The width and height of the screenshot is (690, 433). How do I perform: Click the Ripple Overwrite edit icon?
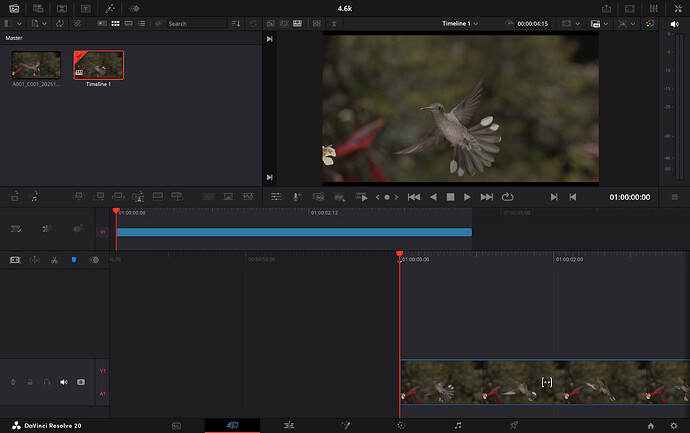pyautogui.click(x=118, y=196)
